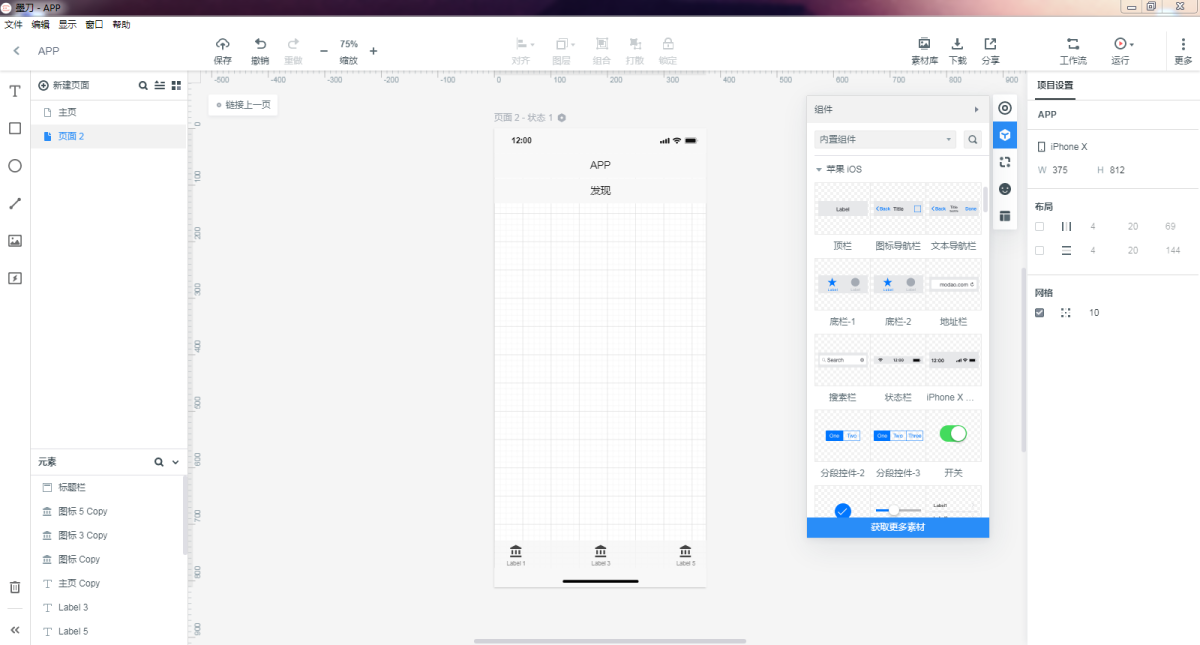Click the 获取更多素材 button

click(897, 527)
